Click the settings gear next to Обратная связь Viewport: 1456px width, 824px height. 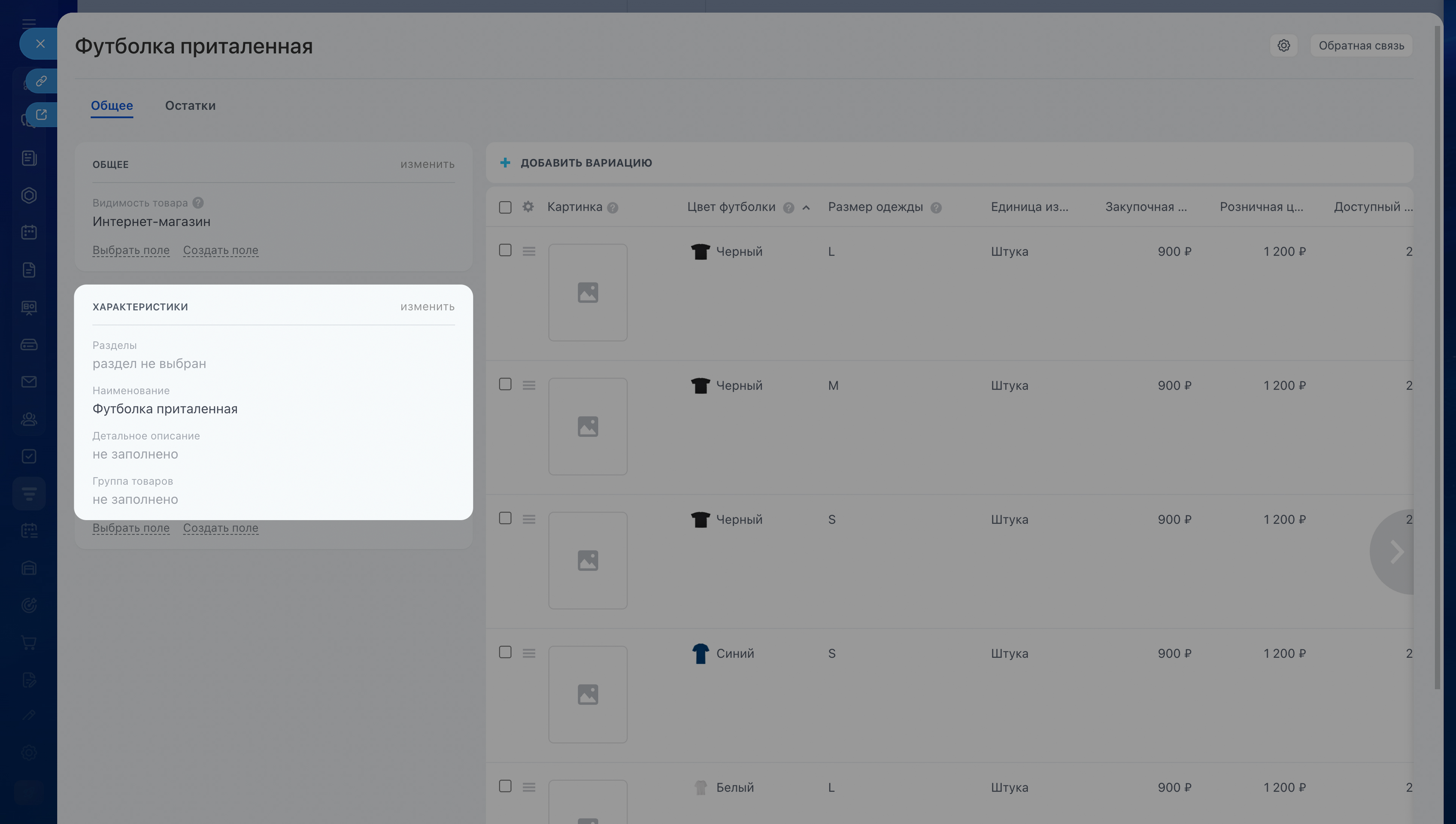pyautogui.click(x=1283, y=45)
